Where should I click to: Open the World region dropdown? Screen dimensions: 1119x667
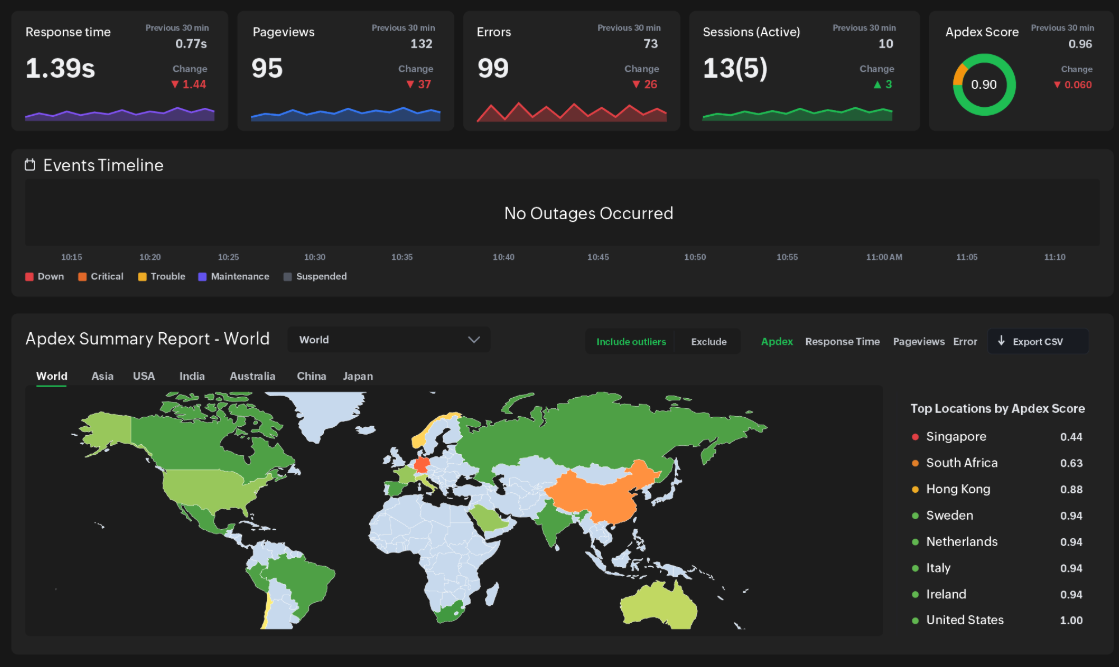pos(388,340)
